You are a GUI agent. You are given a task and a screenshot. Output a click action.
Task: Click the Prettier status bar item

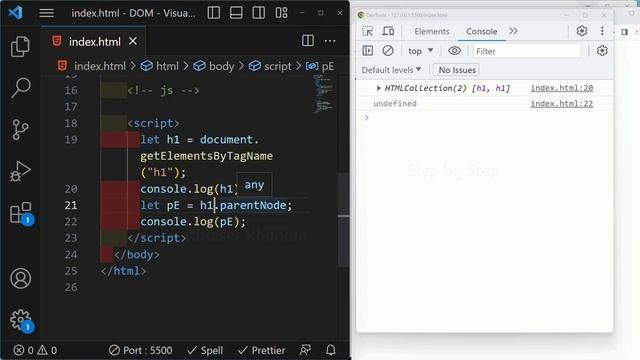click(x=261, y=350)
